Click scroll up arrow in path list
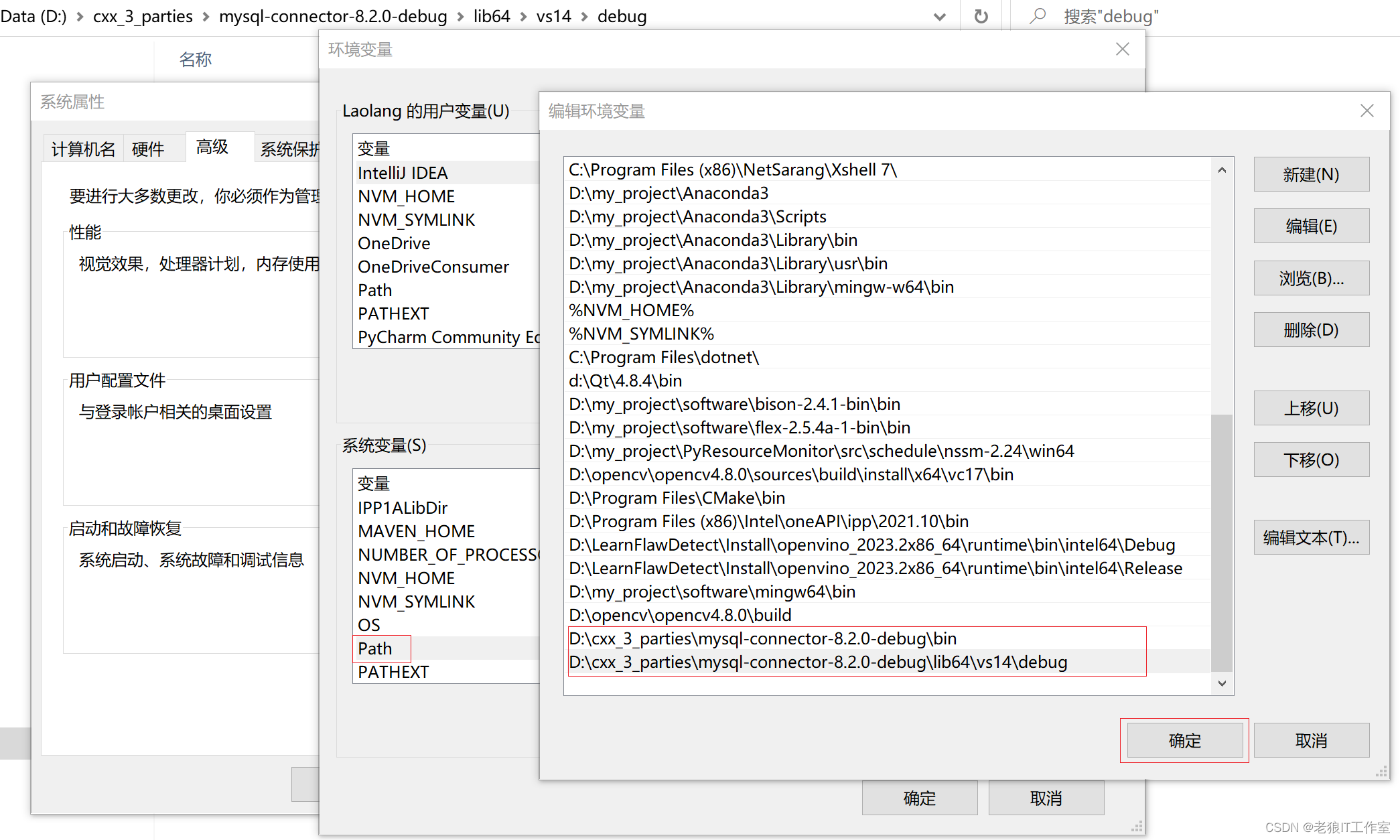 [x=1222, y=170]
